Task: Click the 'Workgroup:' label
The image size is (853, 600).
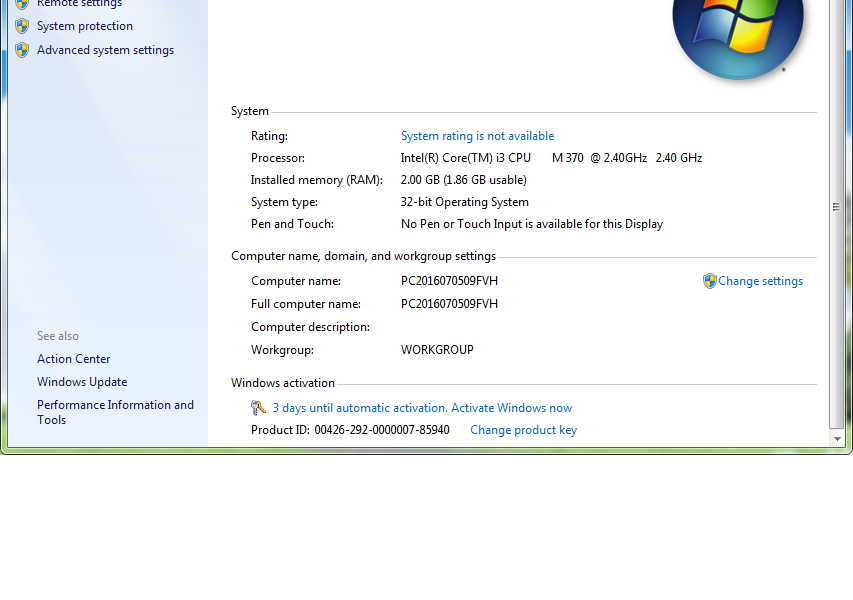Action: click(282, 350)
